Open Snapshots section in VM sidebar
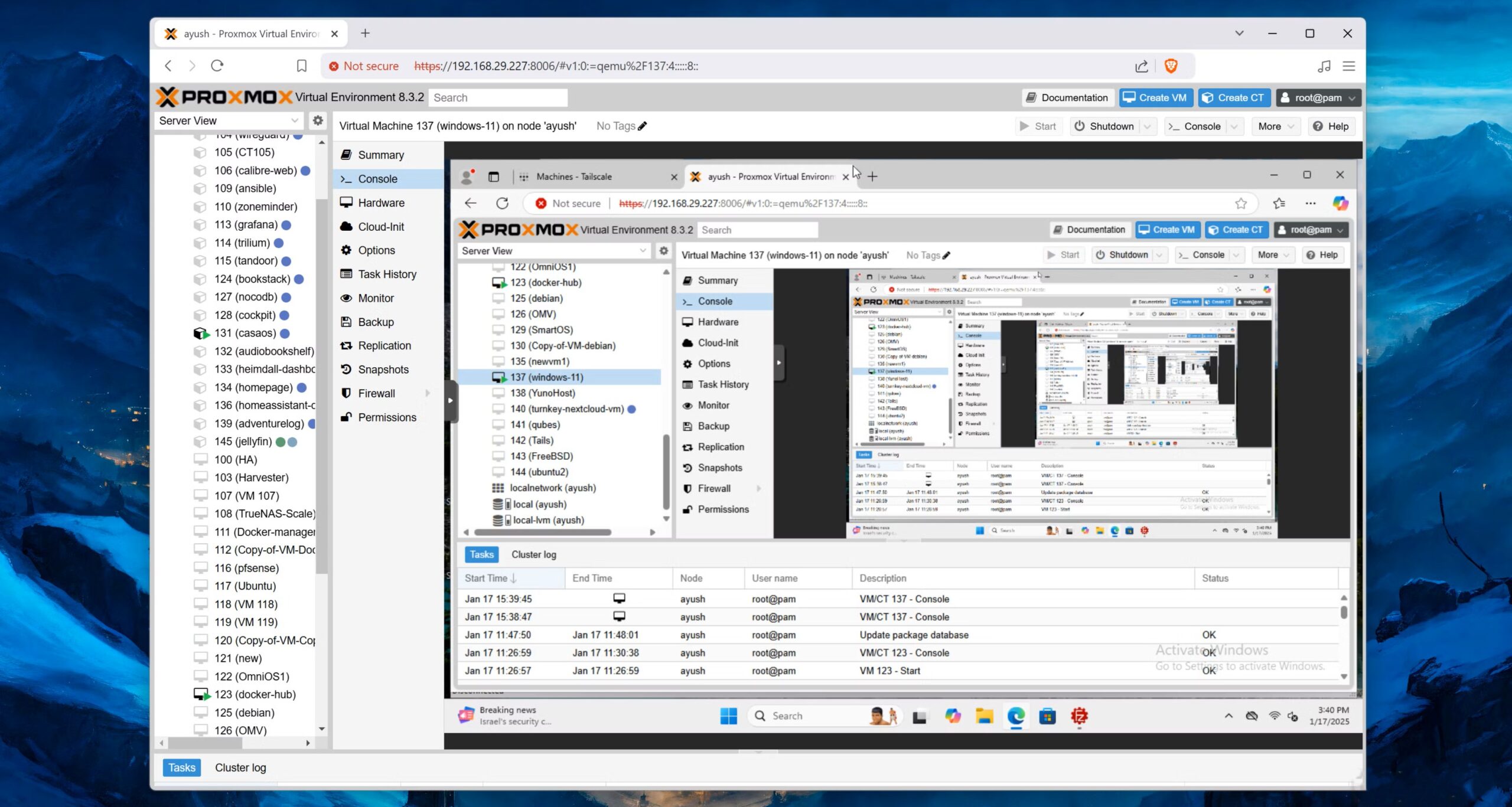The width and height of the screenshot is (1512, 807). [x=383, y=370]
